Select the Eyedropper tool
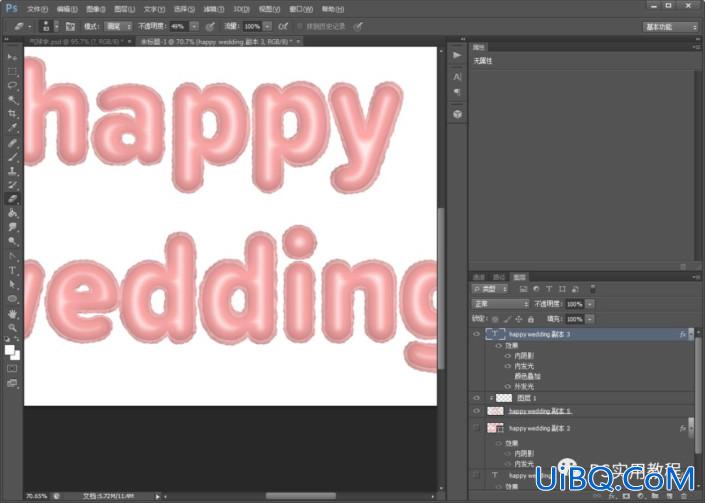The image size is (705, 503). tap(12, 128)
